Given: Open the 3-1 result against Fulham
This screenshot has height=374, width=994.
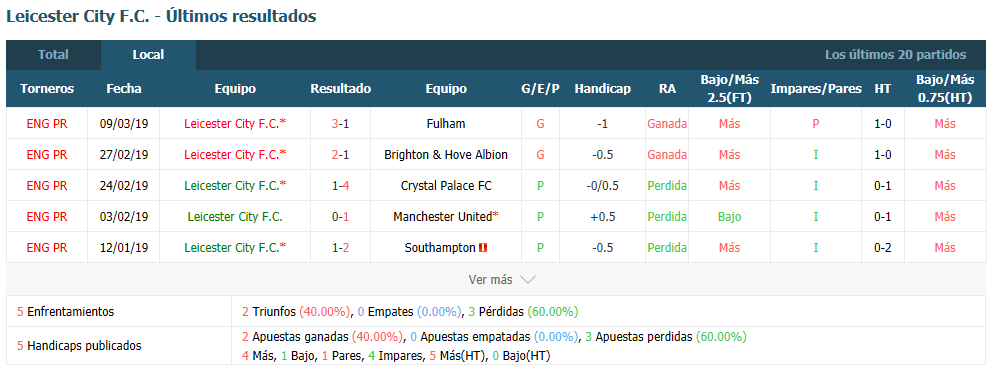Looking at the screenshot, I should coord(340,124).
